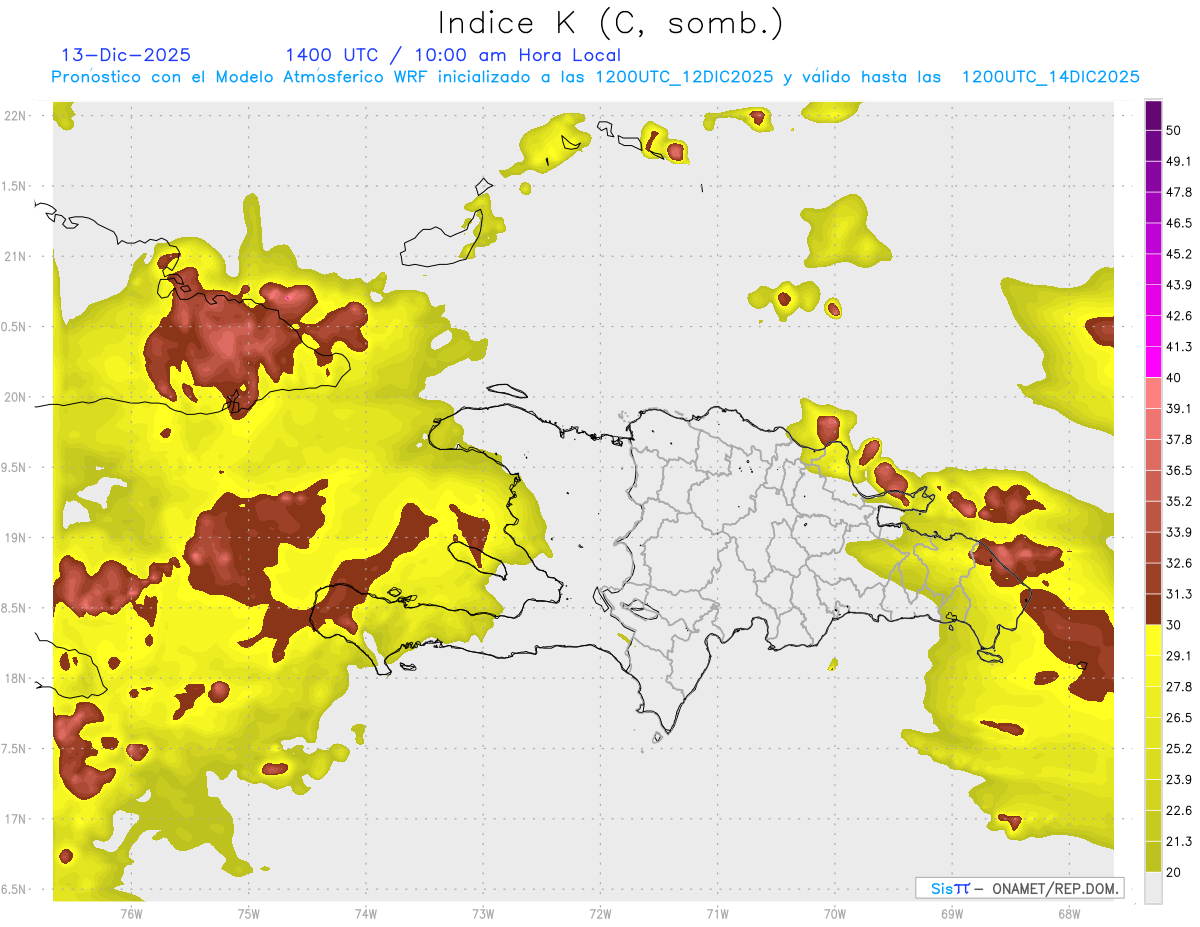Viewport: 1200px width, 927px height.
Task: Click the magenta legend swatch between 40 and 41.3
Action: [1153, 362]
